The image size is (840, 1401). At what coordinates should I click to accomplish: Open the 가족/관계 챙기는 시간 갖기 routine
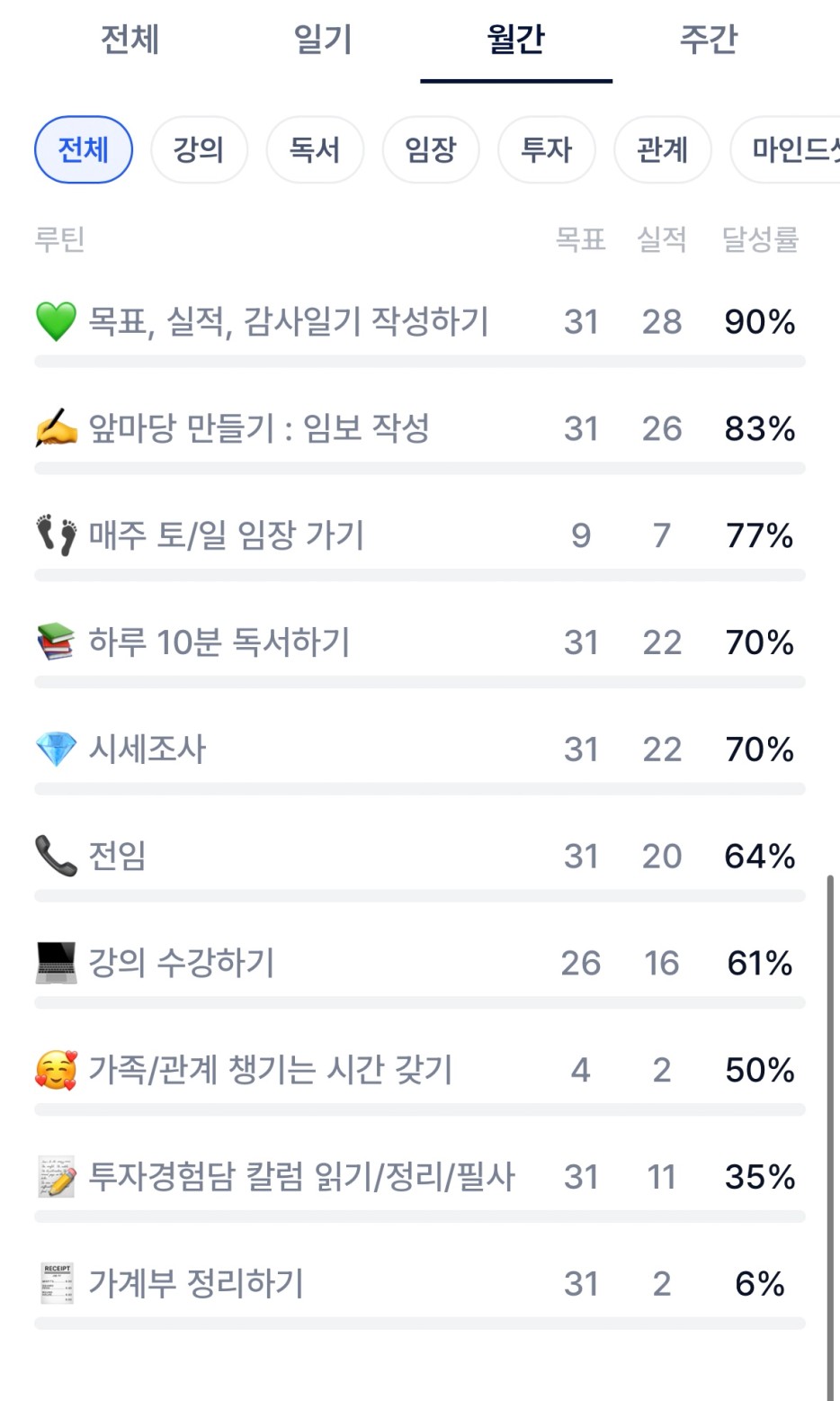click(271, 1070)
